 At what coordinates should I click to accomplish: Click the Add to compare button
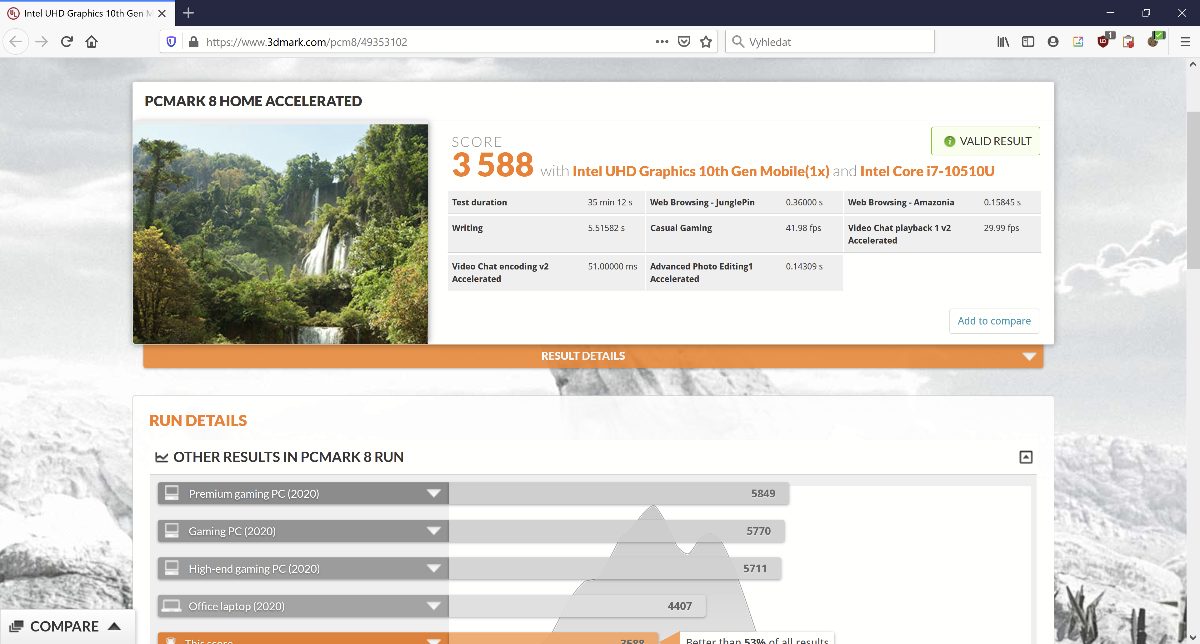pos(993,321)
